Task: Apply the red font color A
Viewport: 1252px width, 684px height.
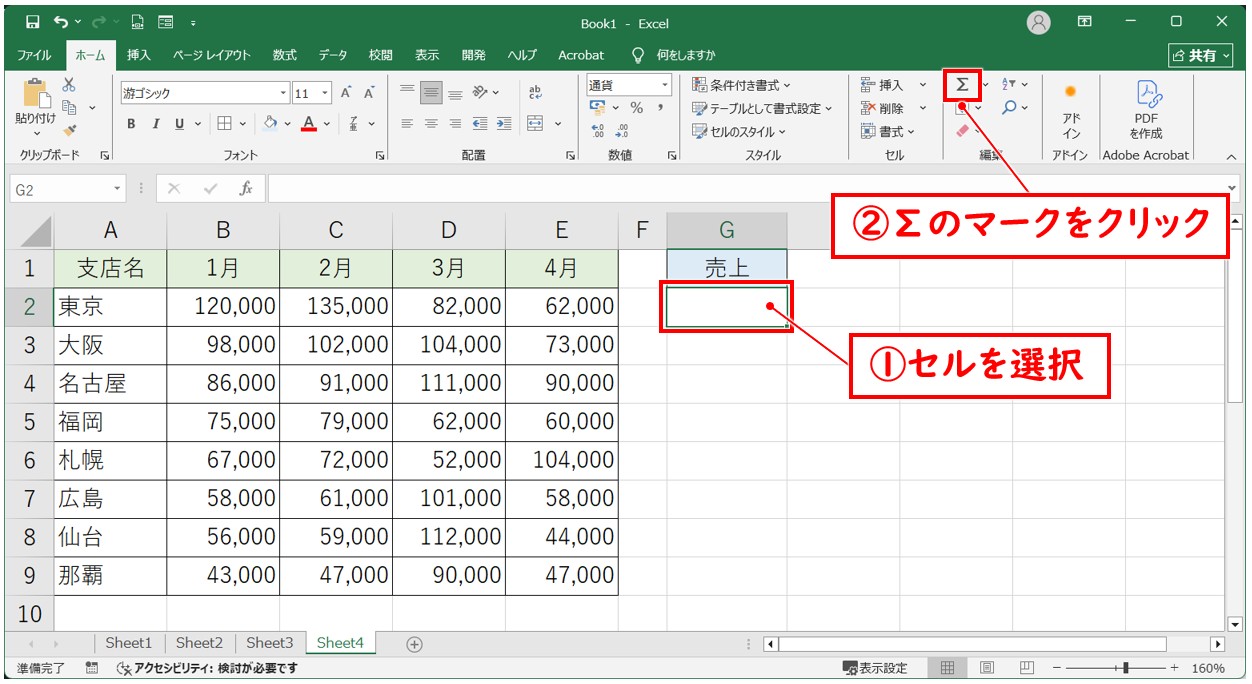Action: coord(309,124)
